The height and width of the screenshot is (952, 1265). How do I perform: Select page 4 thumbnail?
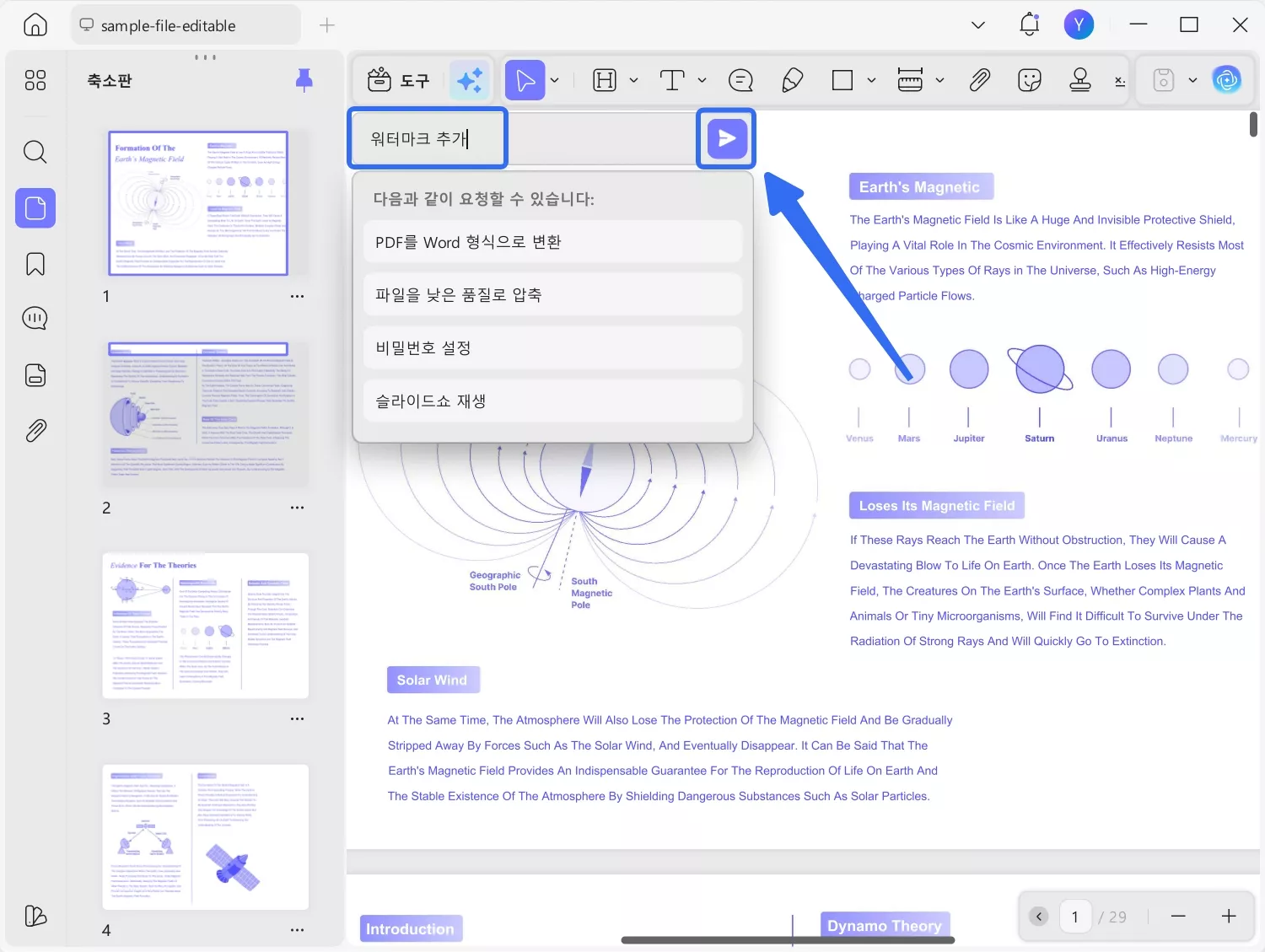tap(206, 837)
